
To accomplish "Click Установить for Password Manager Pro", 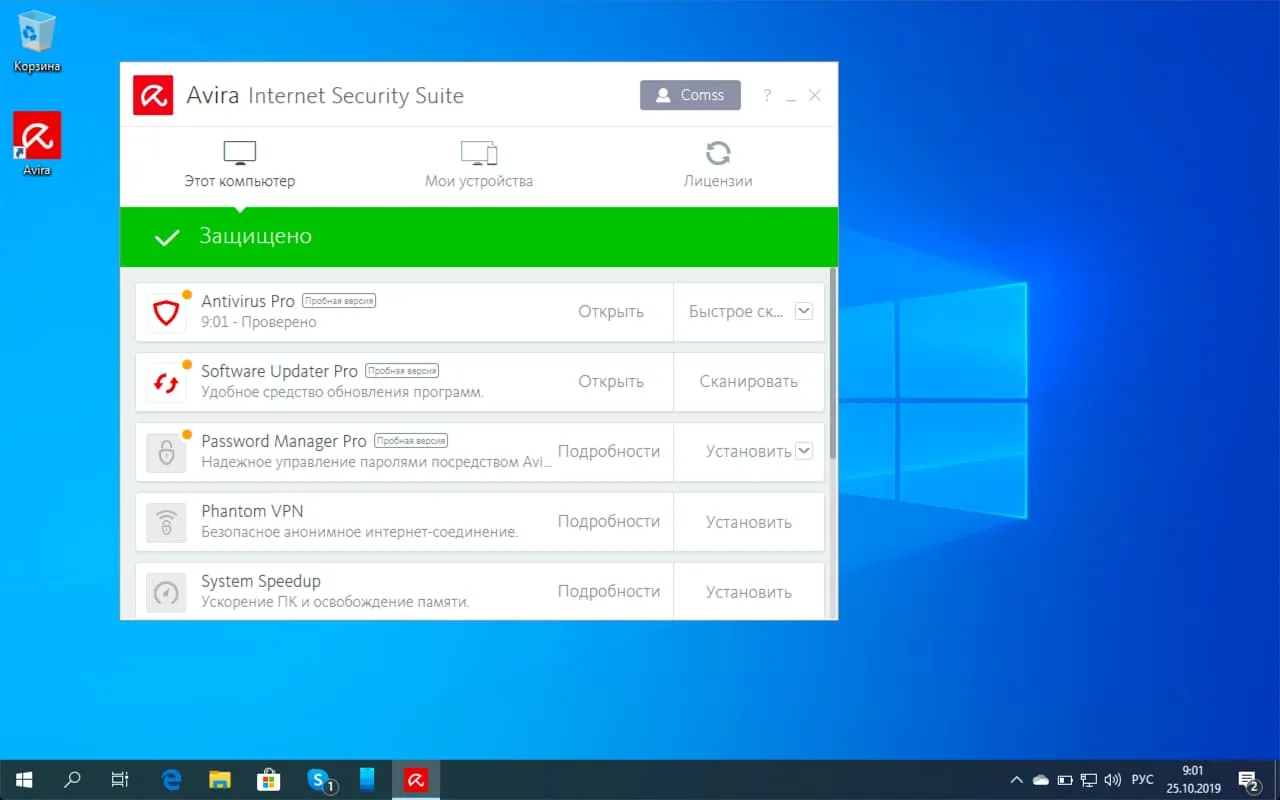I will [748, 452].
